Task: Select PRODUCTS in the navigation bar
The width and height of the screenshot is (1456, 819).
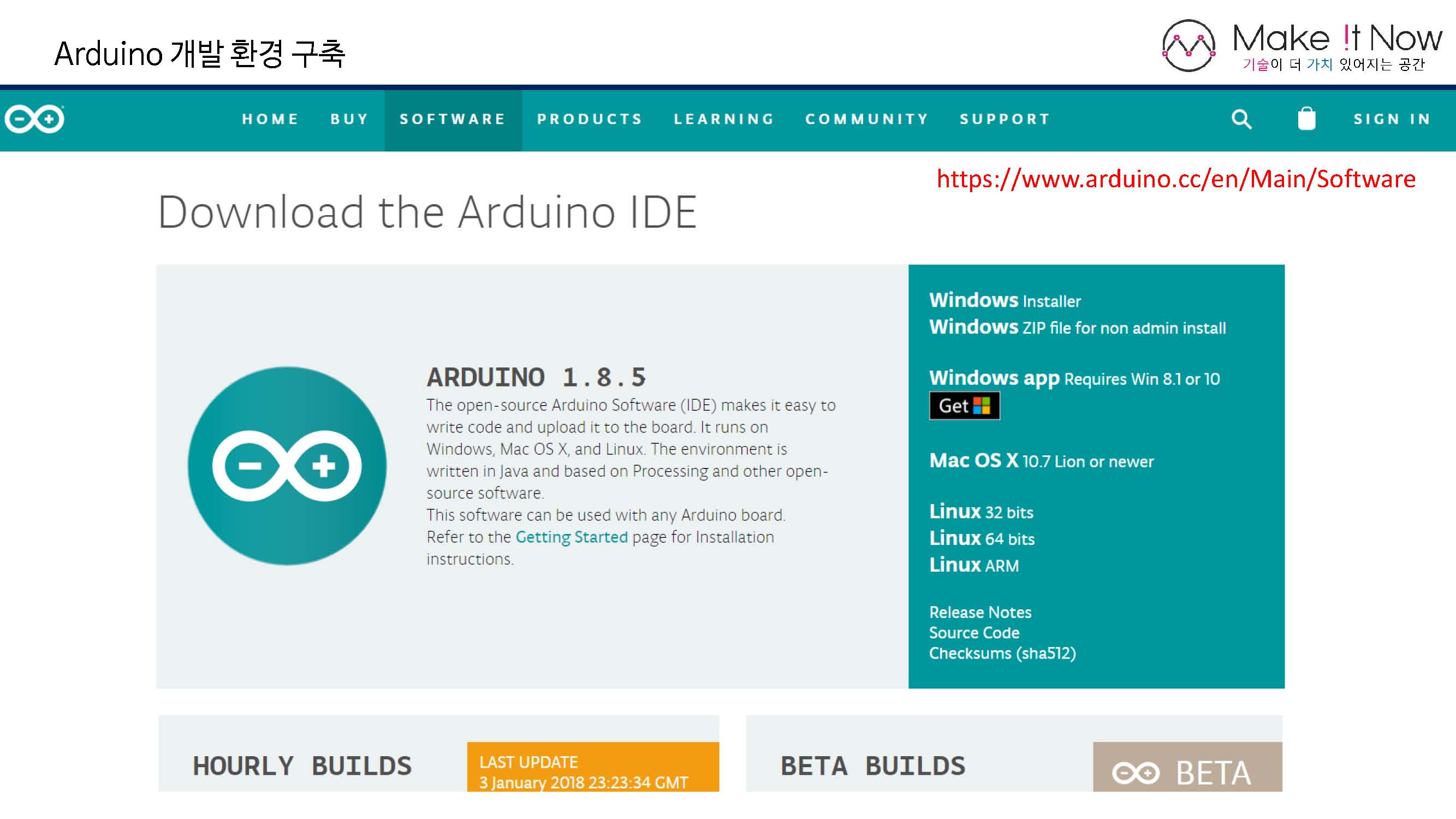Action: point(590,119)
